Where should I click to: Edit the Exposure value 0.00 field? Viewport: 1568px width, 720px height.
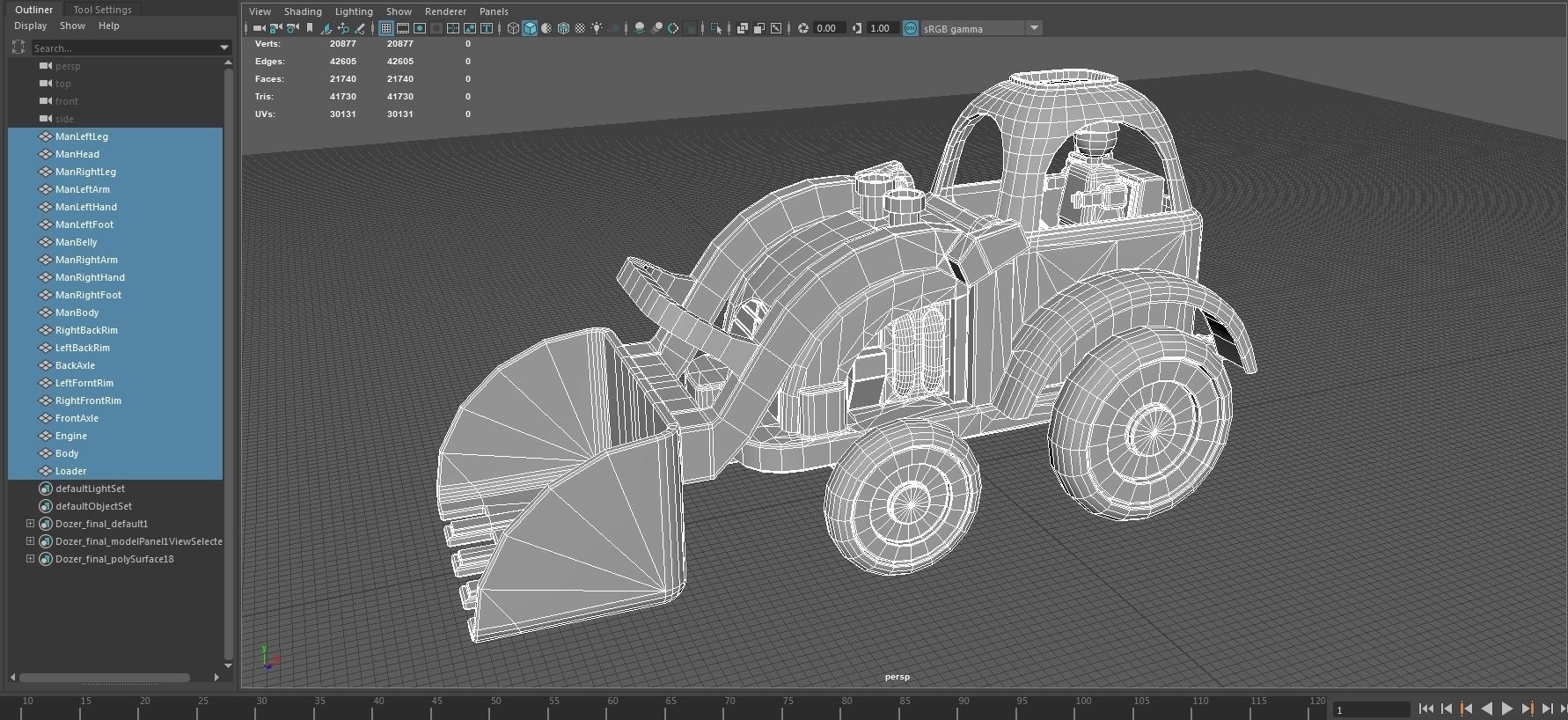point(828,28)
